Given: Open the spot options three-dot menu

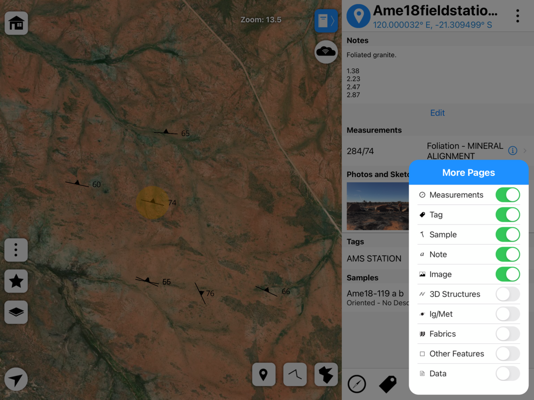Looking at the screenshot, I should tap(518, 16).
